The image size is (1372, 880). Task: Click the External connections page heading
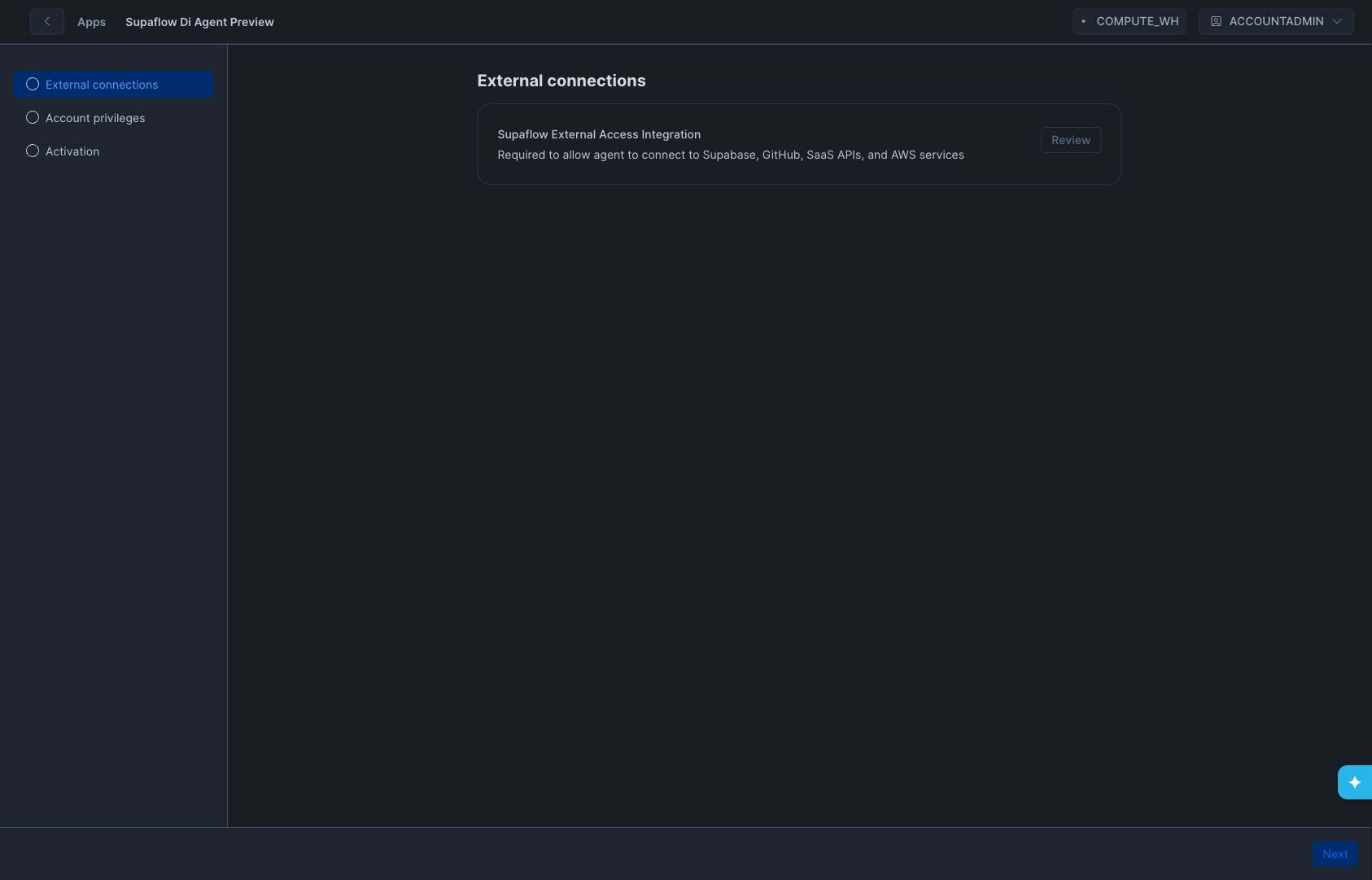561,81
